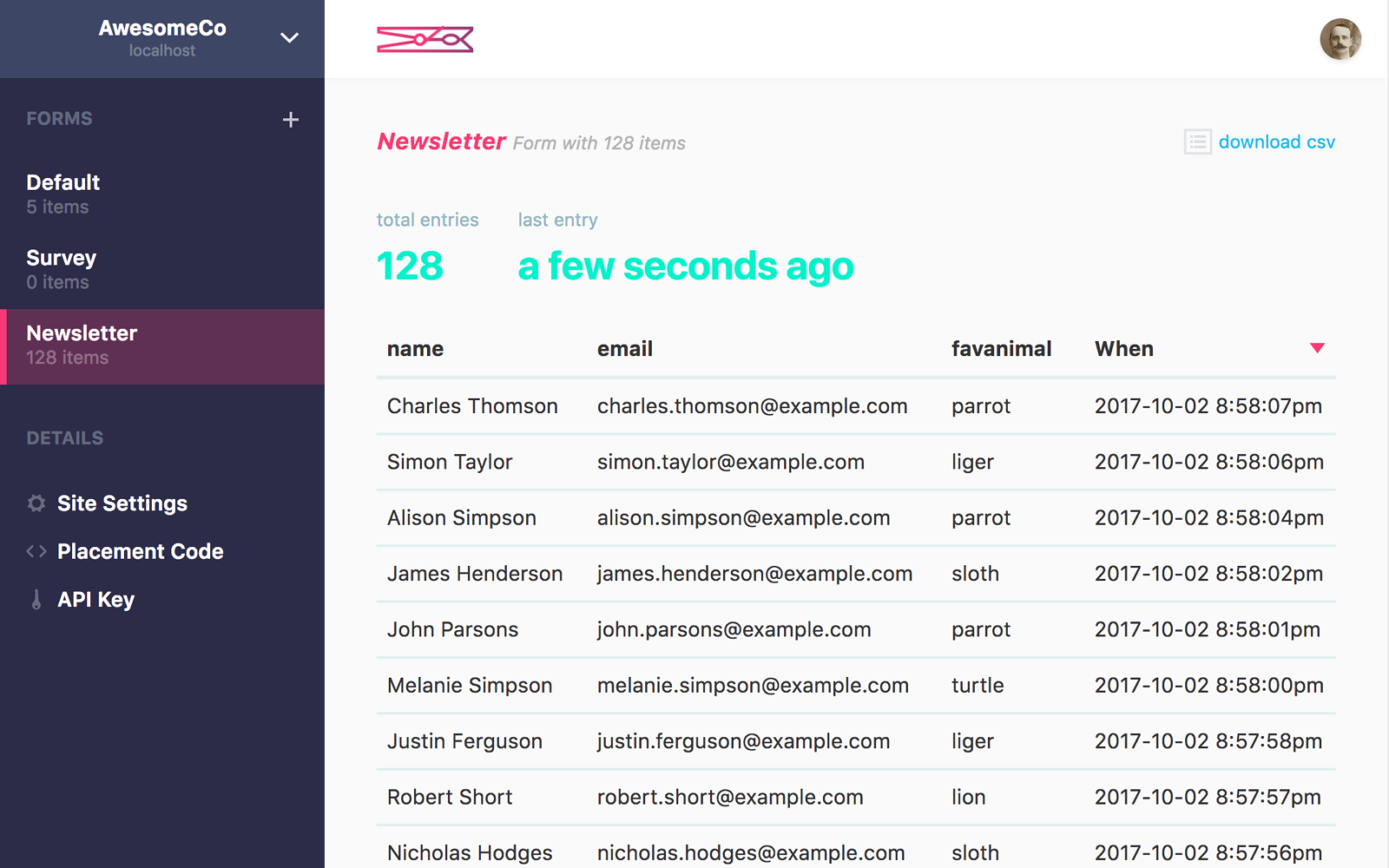Click the clothespin logo in the header
Viewport: 1389px width, 868px height.
point(425,39)
